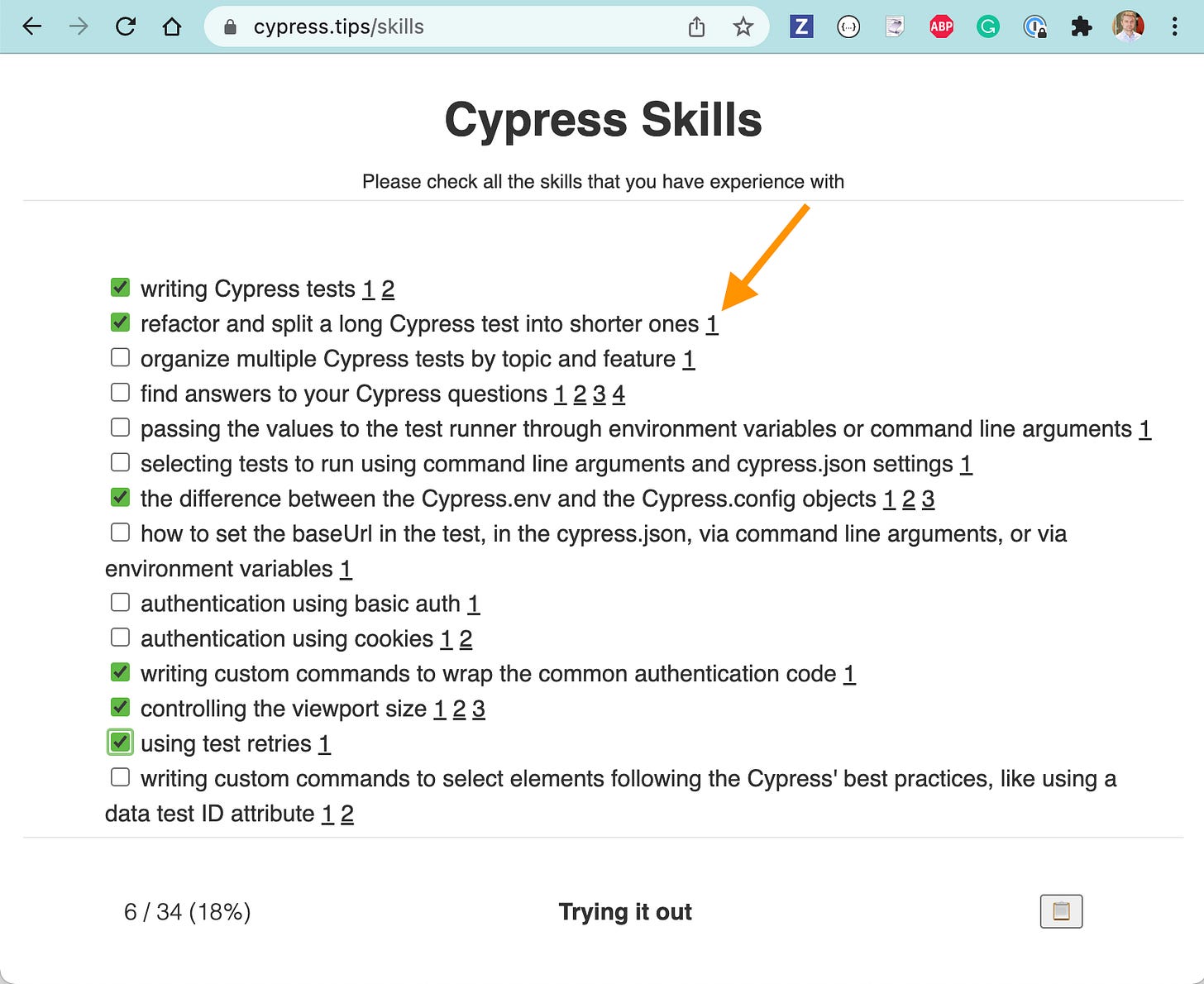This screenshot has width=1204, height=984.
Task: Open the Chrome profile avatar
Action: point(1128,26)
